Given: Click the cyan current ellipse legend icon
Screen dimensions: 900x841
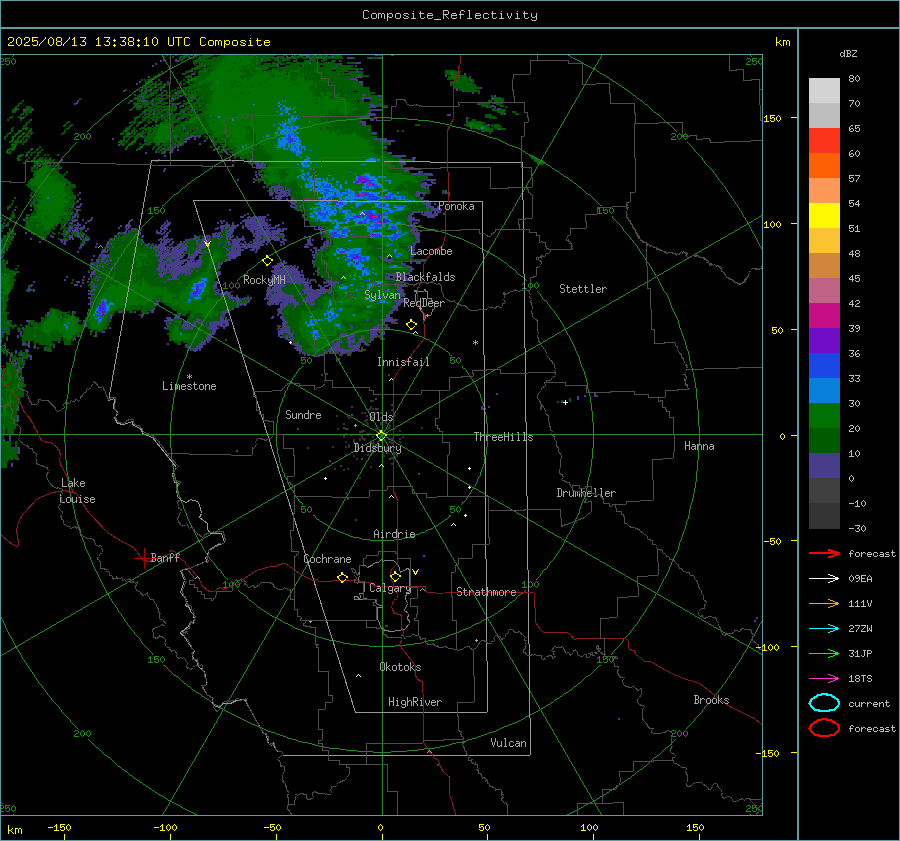Looking at the screenshot, I should (824, 703).
